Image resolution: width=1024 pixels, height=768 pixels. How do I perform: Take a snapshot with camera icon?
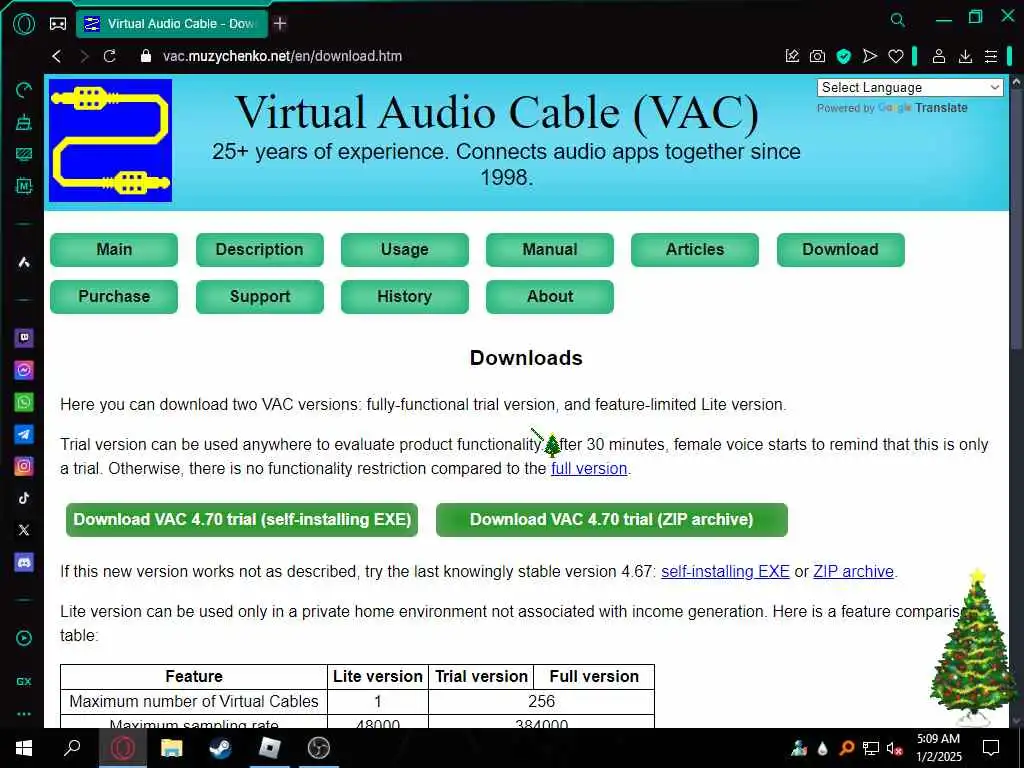pyautogui.click(x=818, y=56)
